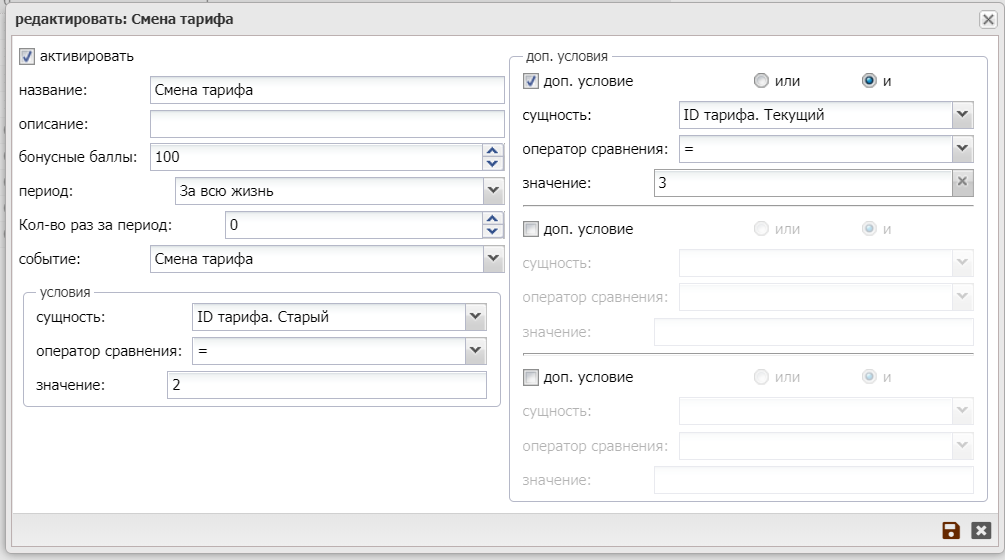Enable the second "доп. условие" checkbox
This screenshot has height=560, width=1005.
[531, 229]
